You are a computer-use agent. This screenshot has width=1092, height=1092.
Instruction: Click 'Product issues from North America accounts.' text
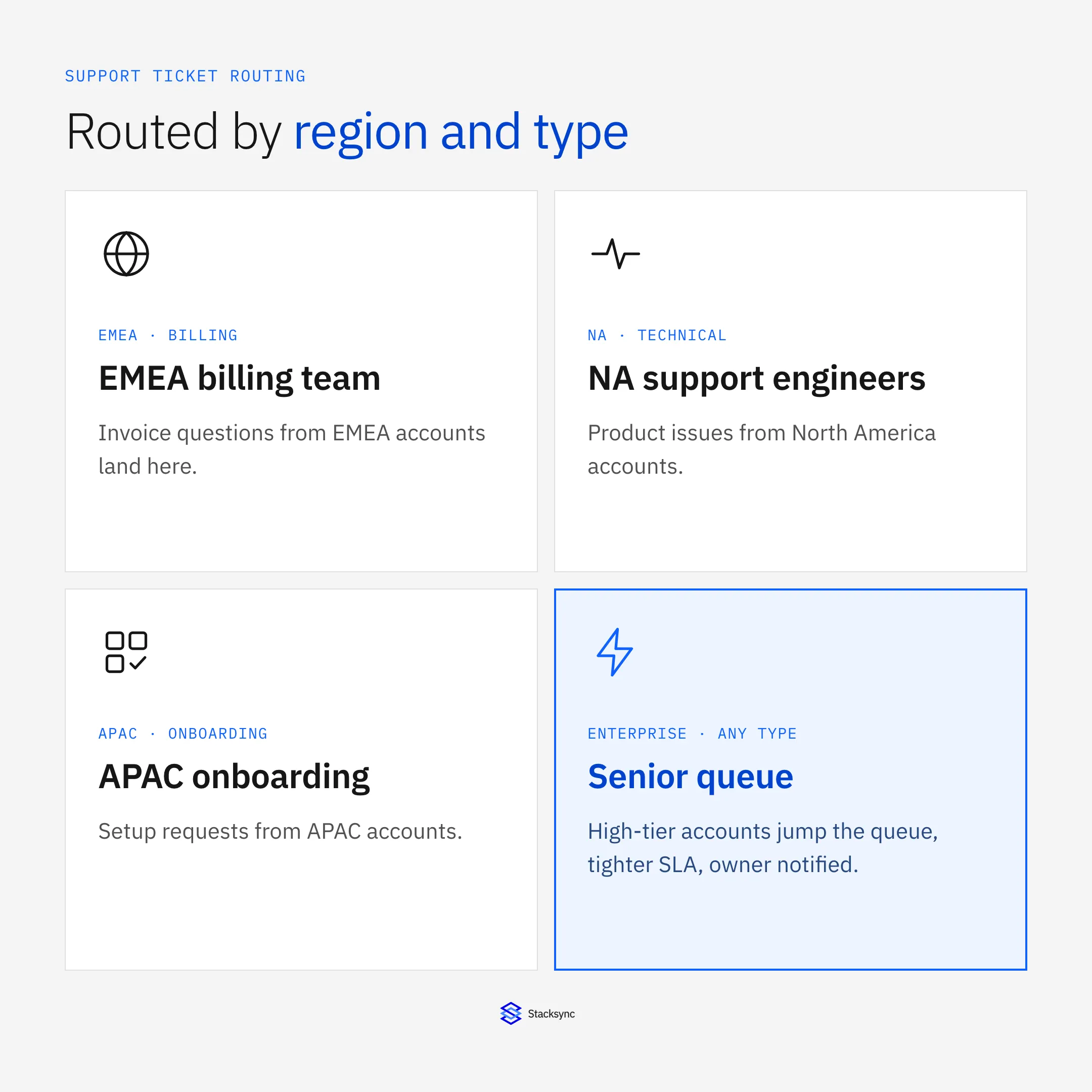761,449
